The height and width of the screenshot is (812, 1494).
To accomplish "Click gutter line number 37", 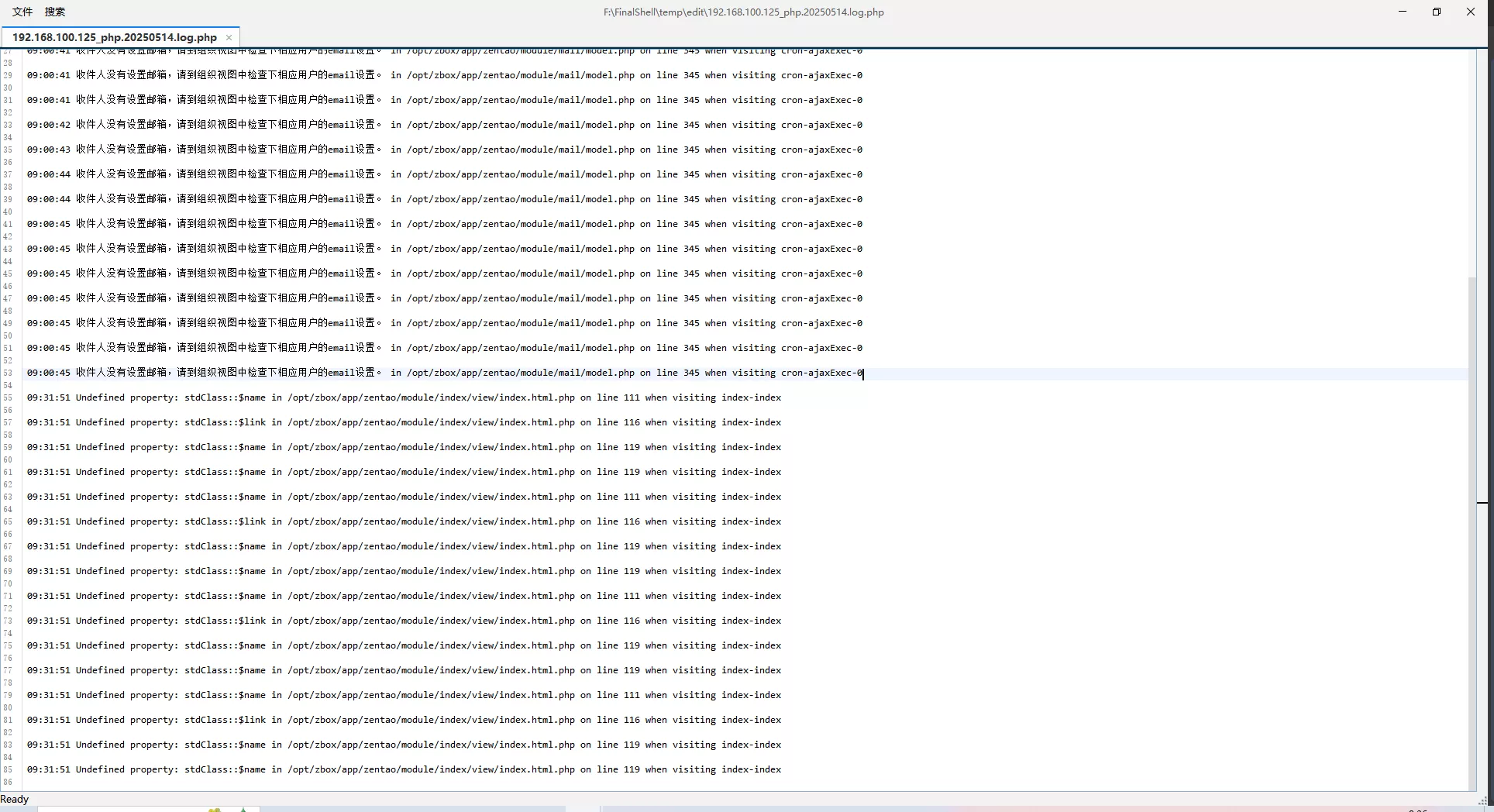I will (8, 174).
